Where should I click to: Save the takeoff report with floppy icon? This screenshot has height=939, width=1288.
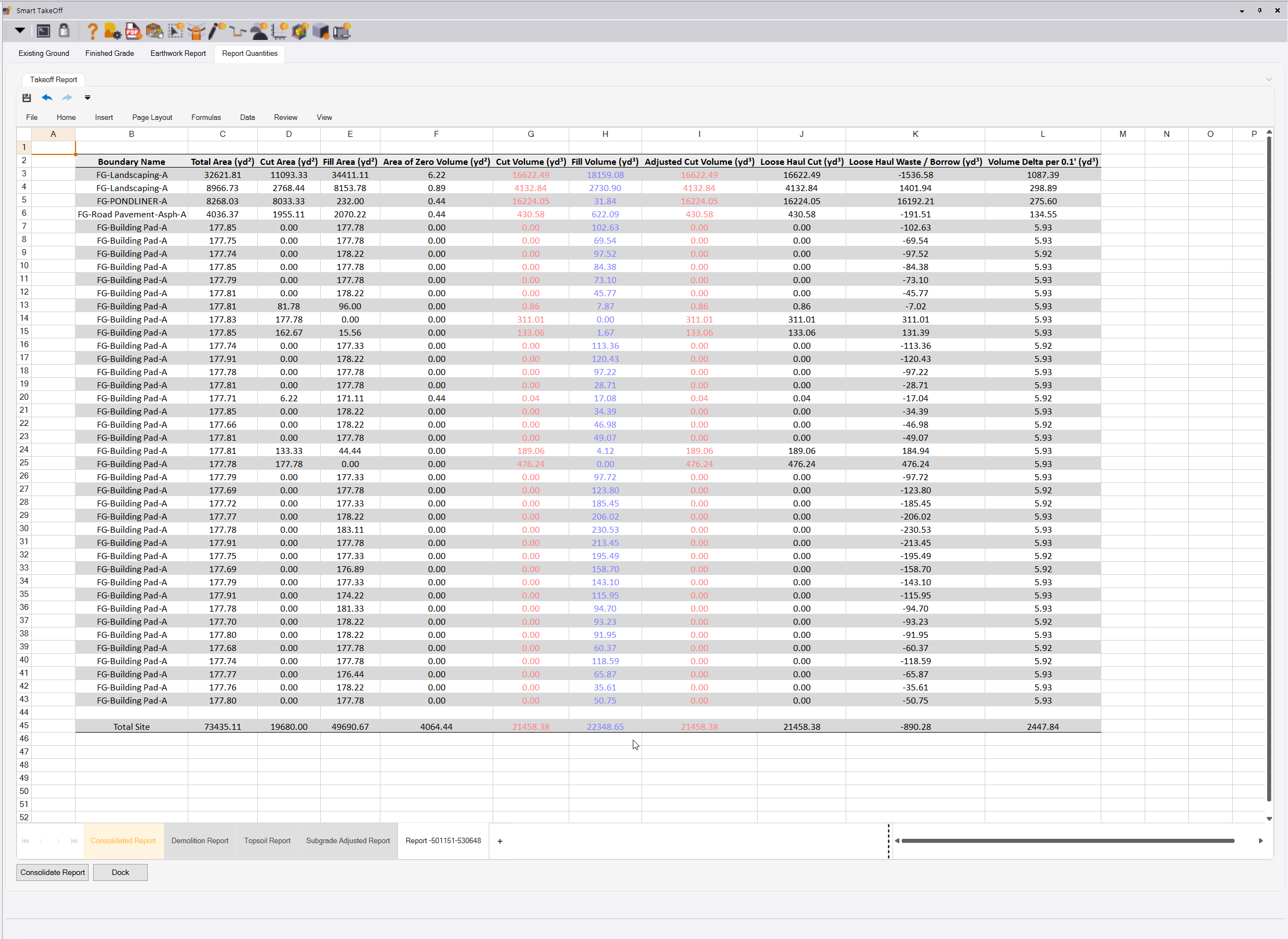point(27,98)
